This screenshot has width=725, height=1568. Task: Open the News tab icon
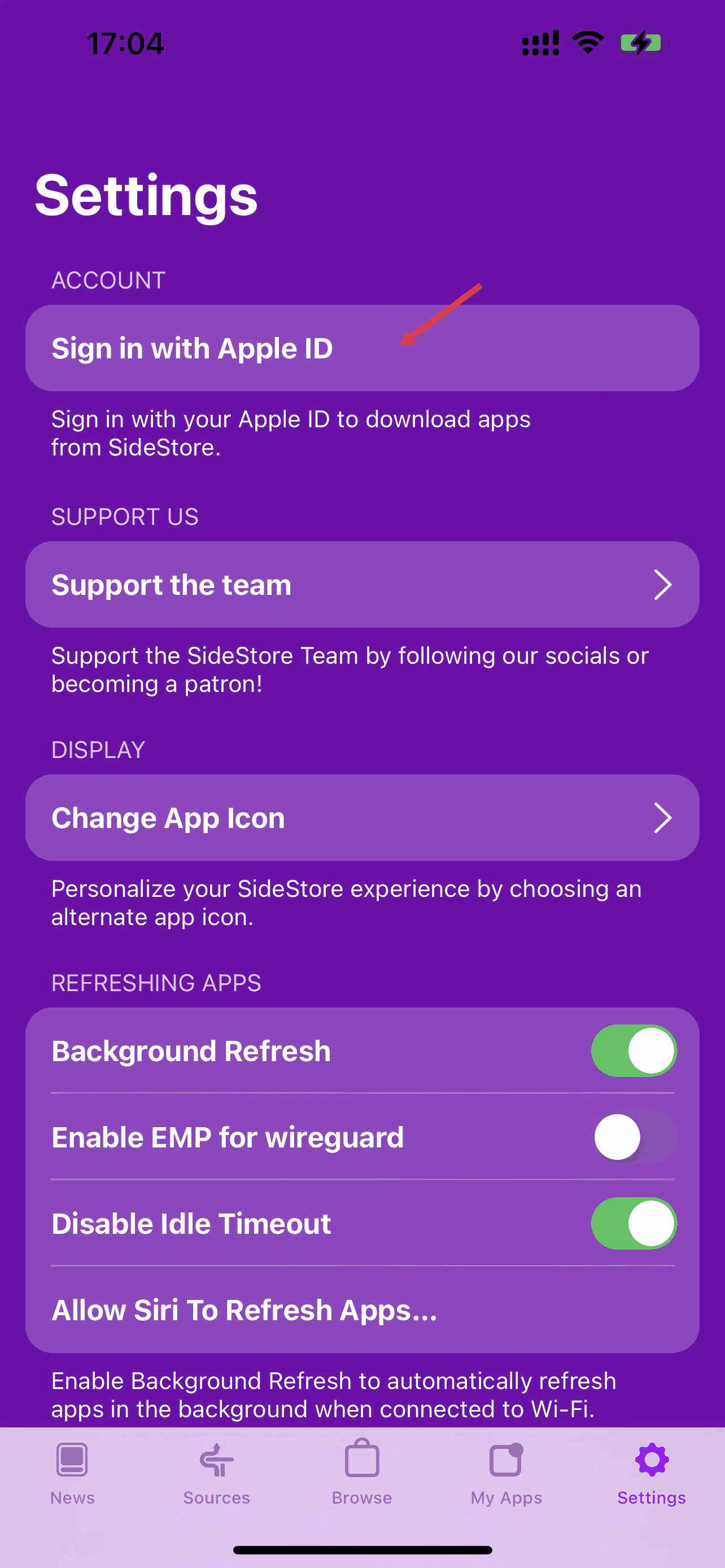(x=72, y=1459)
